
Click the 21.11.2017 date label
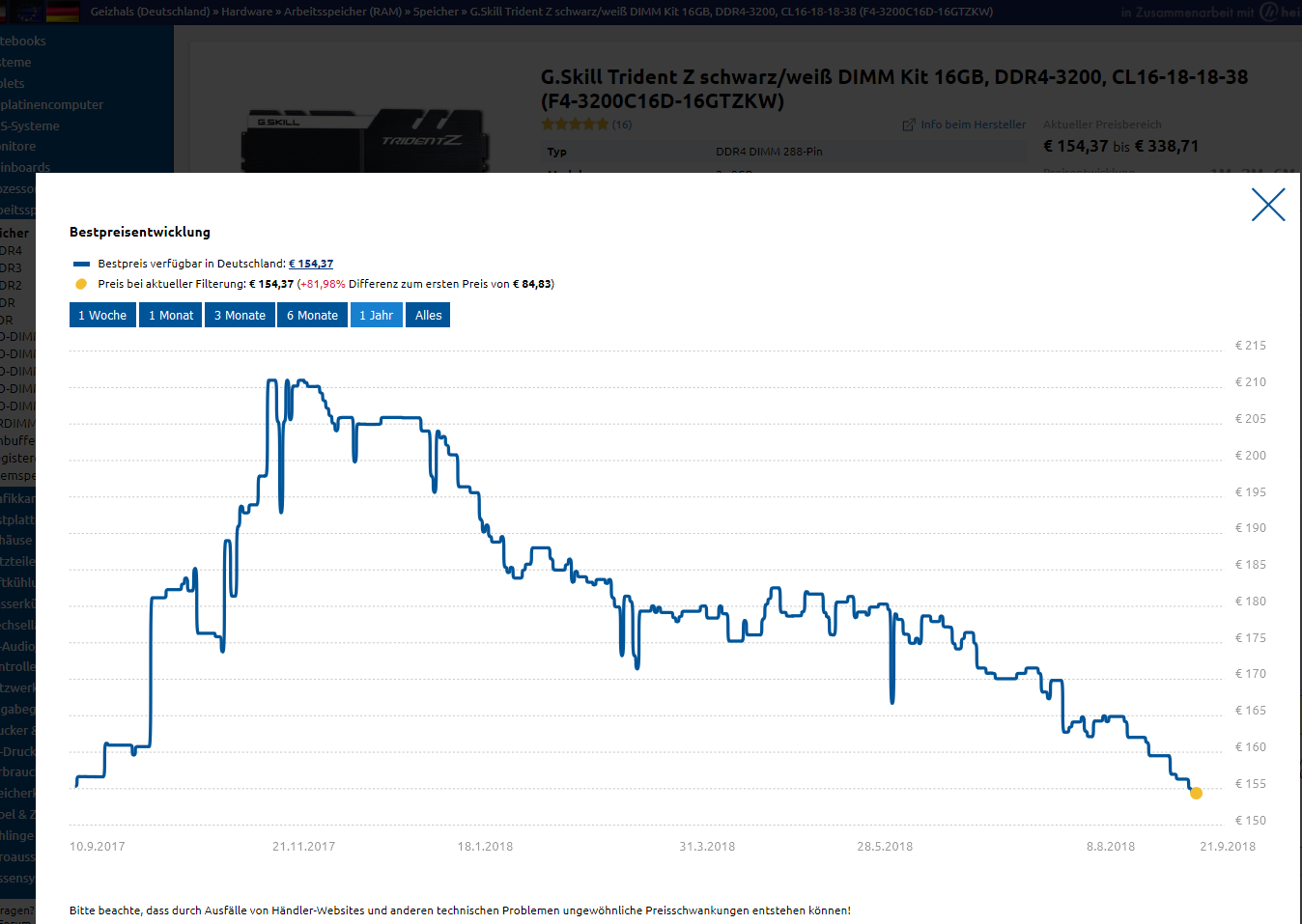(x=304, y=847)
